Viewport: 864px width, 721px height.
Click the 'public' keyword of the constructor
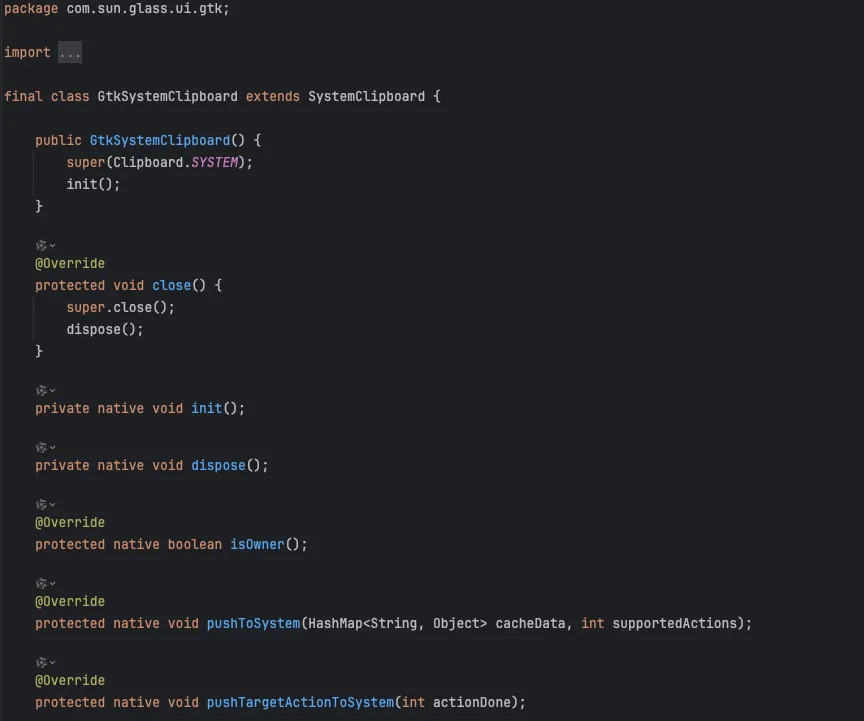[58, 141]
